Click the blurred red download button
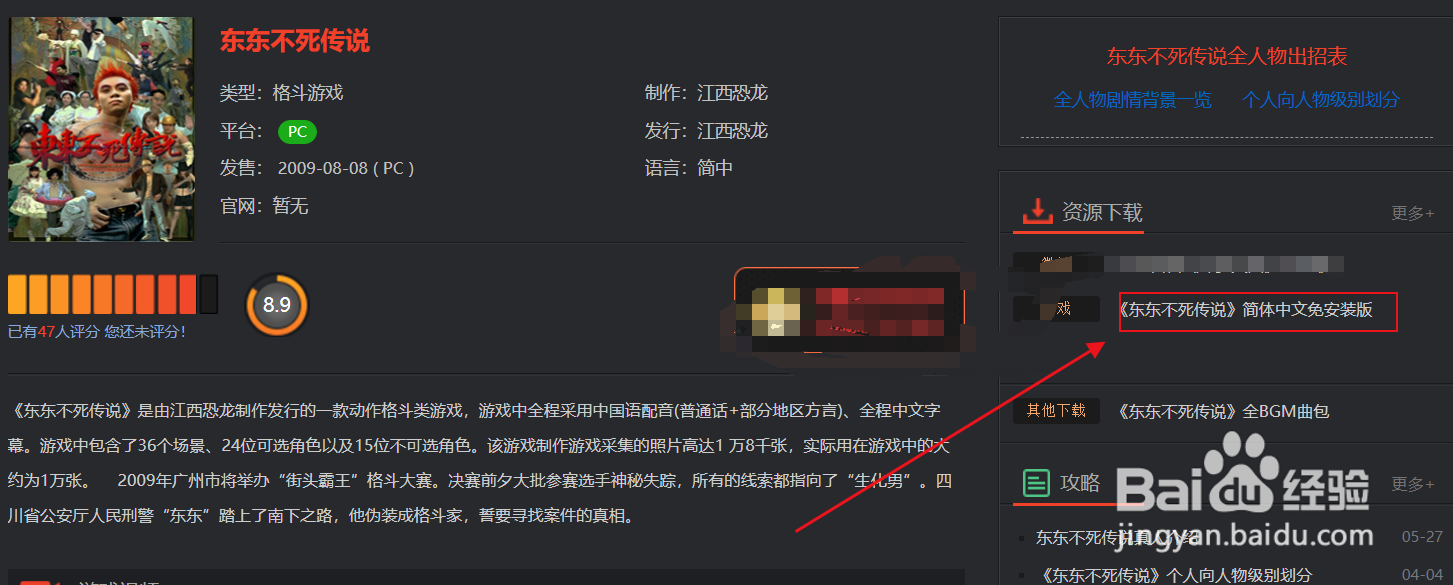 (x=850, y=310)
